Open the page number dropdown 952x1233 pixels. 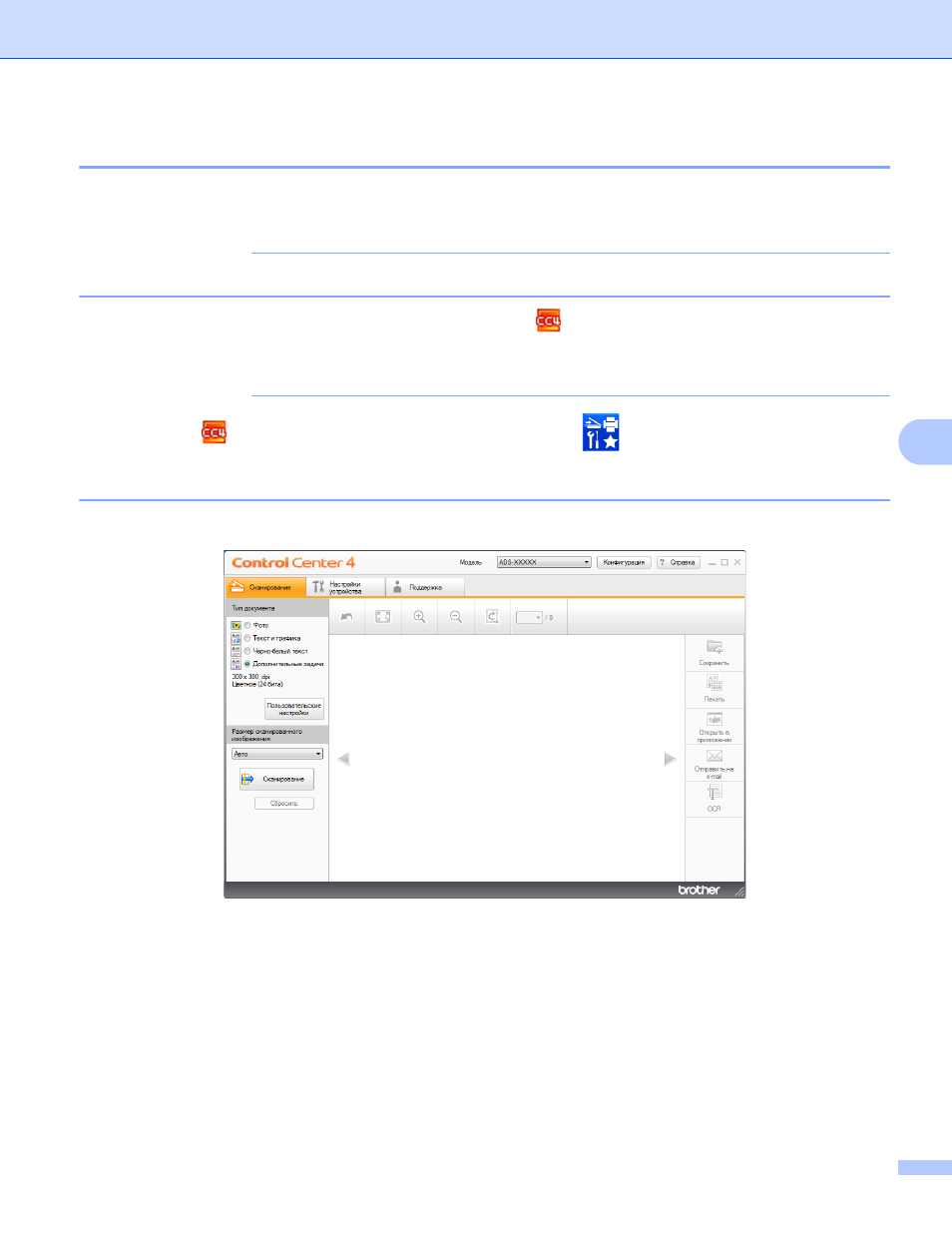pos(529,617)
